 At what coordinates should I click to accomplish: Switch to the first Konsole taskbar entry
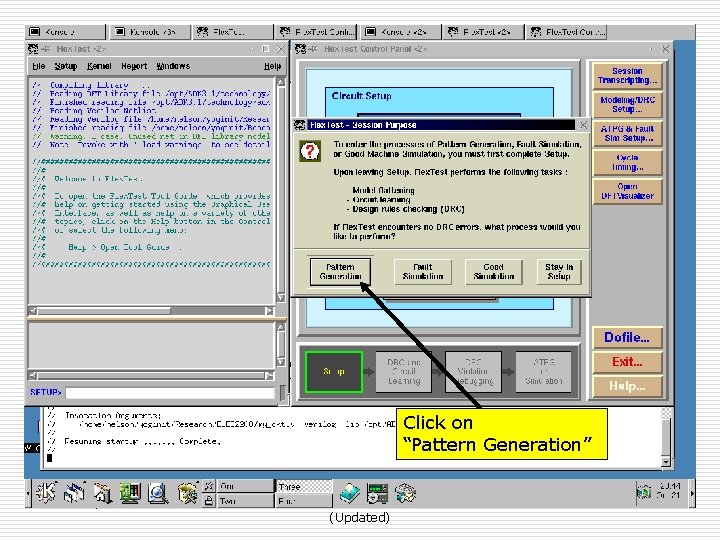pyautogui.click(x=65, y=32)
